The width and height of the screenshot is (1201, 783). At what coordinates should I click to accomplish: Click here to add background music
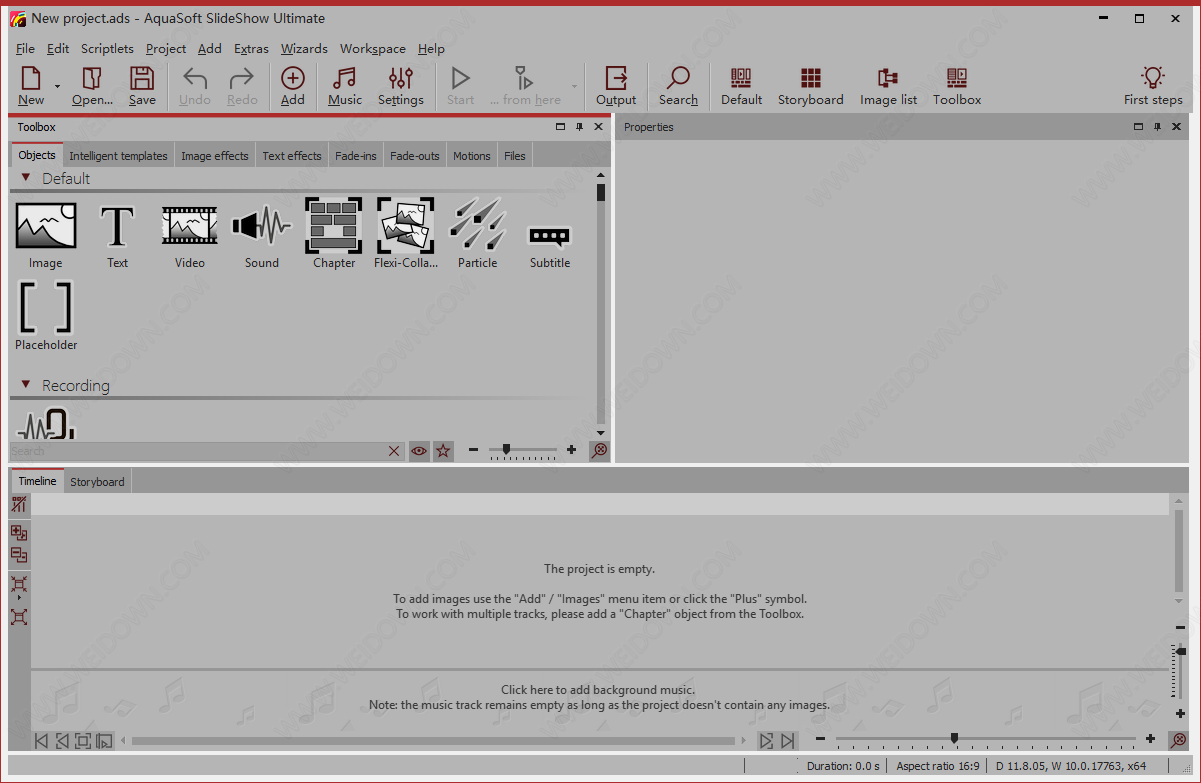[598, 690]
